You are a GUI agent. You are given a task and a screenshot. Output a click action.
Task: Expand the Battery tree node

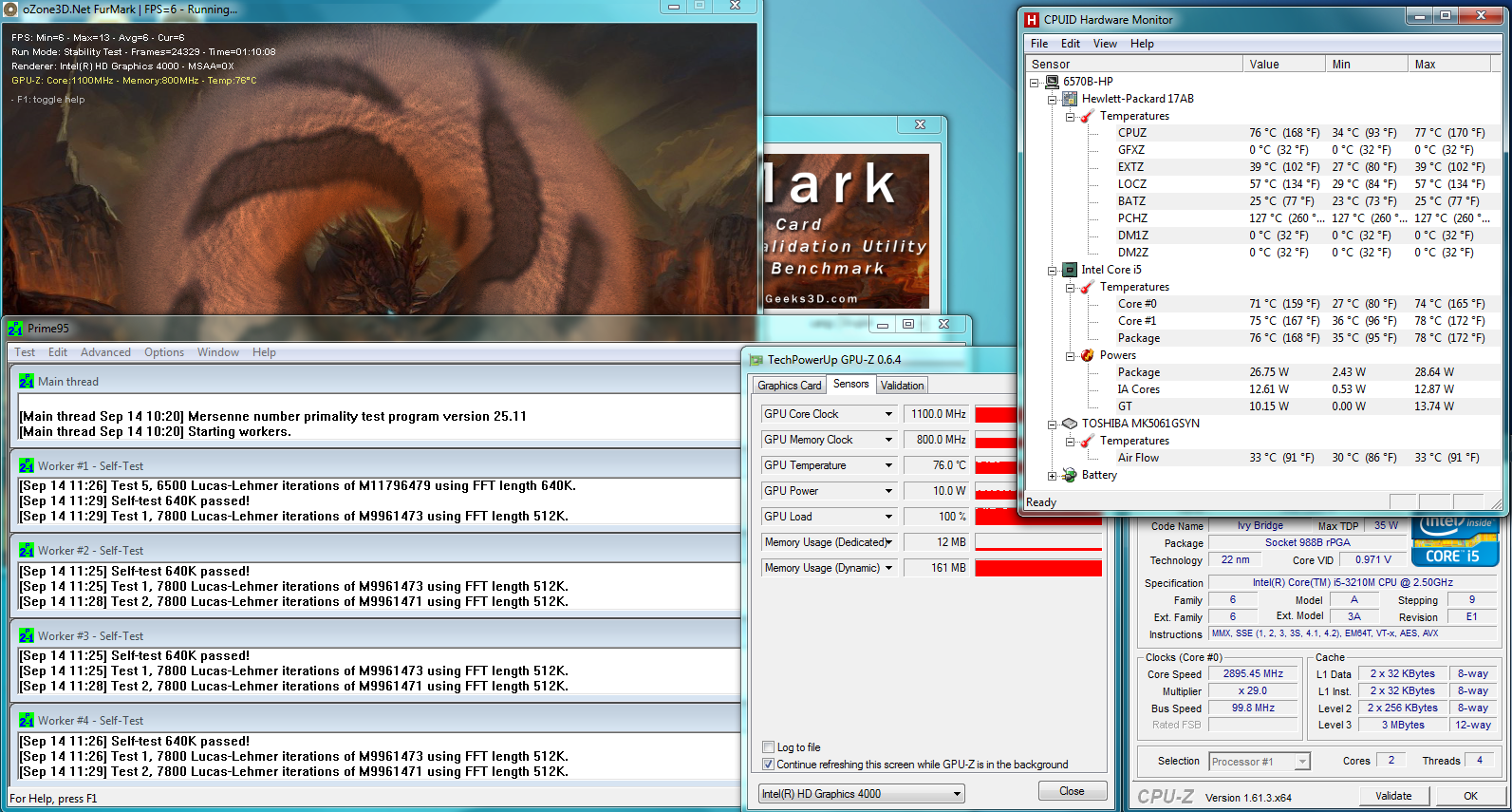pyautogui.click(x=1052, y=476)
